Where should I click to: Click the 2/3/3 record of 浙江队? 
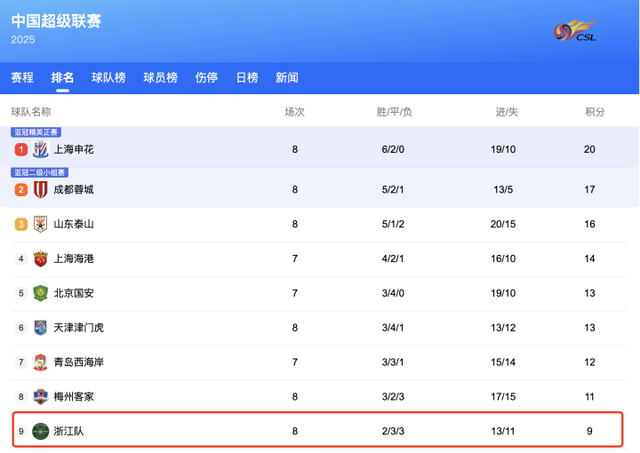393,431
